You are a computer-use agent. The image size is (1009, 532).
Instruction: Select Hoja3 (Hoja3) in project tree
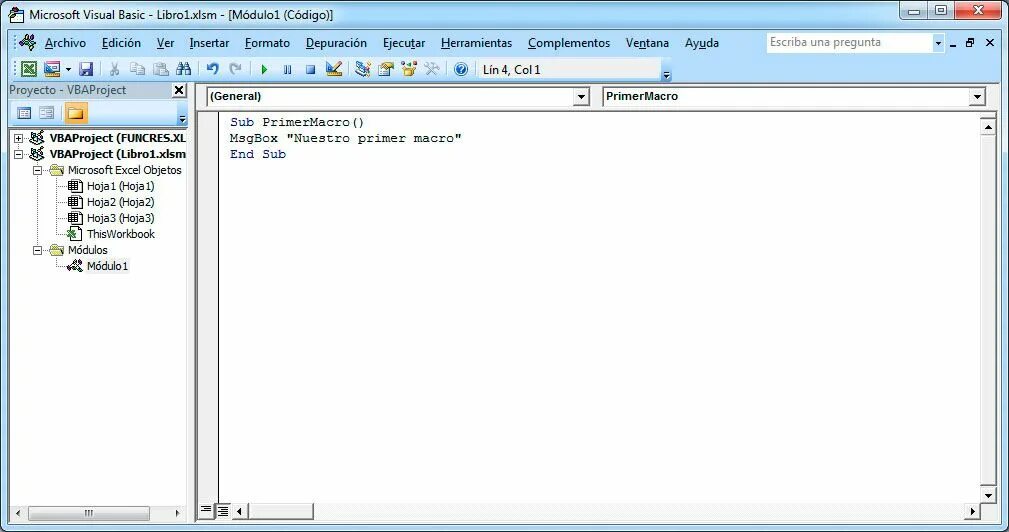point(120,218)
